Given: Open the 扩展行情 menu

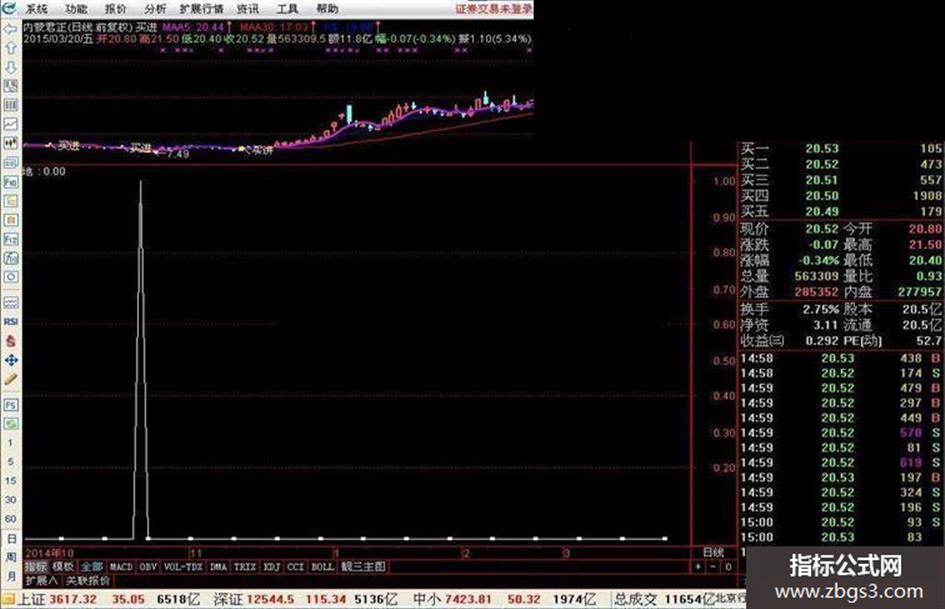Looking at the screenshot, I should tap(202, 8).
